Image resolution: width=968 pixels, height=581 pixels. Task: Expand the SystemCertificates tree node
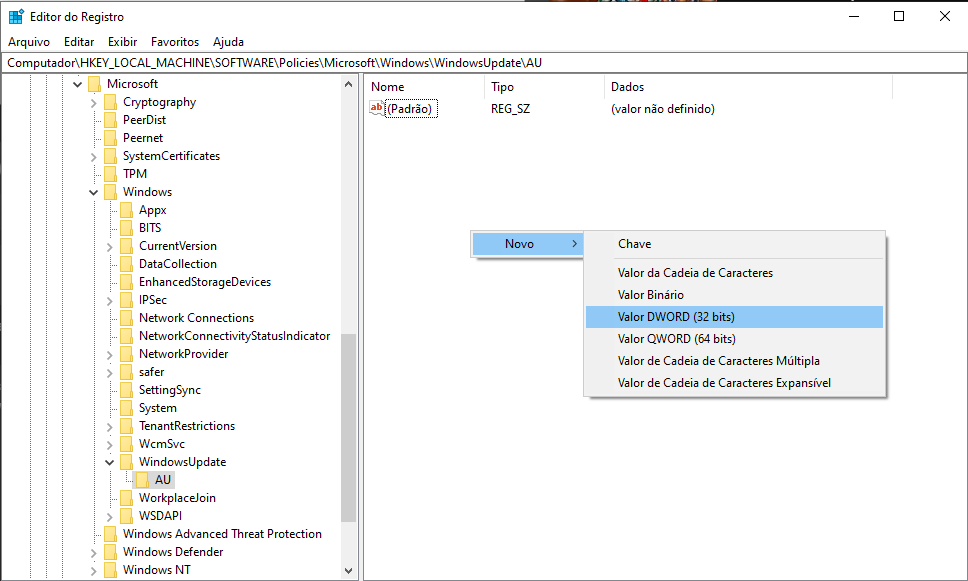click(x=94, y=156)
